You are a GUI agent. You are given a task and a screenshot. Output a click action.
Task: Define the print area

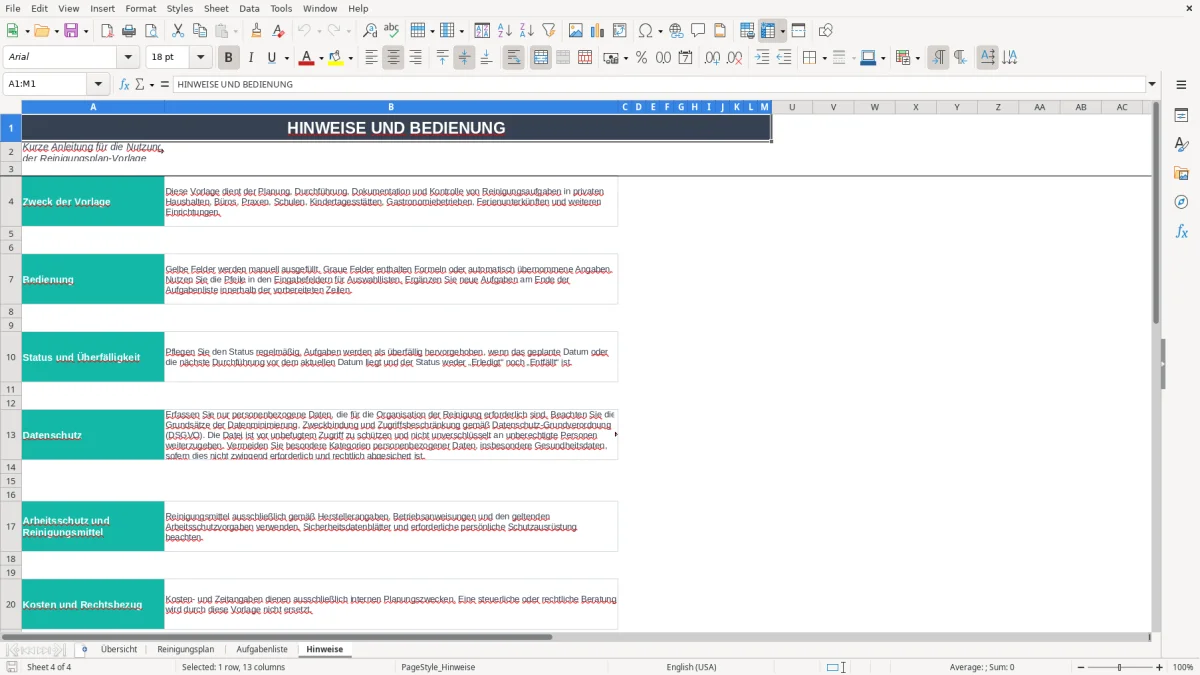point(747,31)
